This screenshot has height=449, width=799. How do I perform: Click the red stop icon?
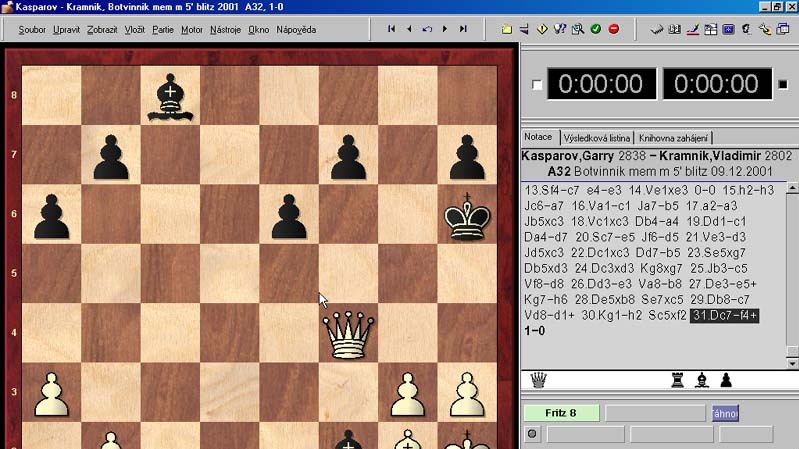point(614,29)
